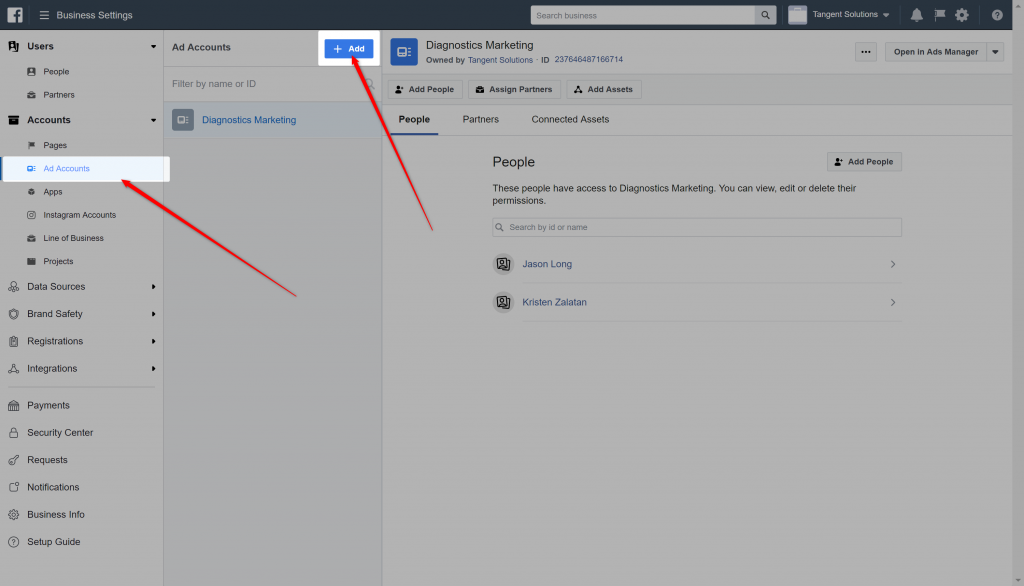
Task: Click the Payments bank icon
Action: (x=14, y=406)
